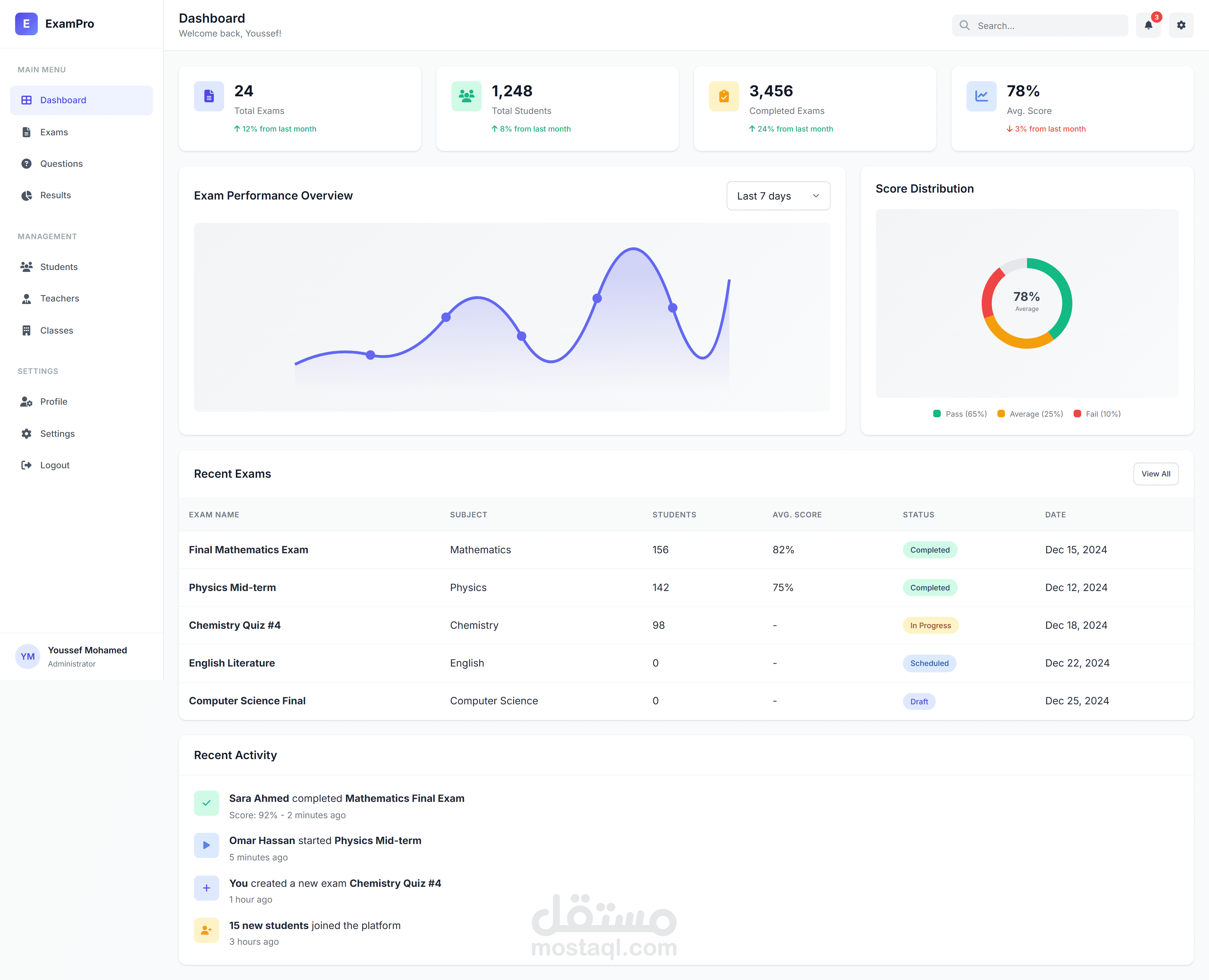1209x980 pixels.
Task: Click the ExamPro logo icon
Action: (x=26, y=24)
